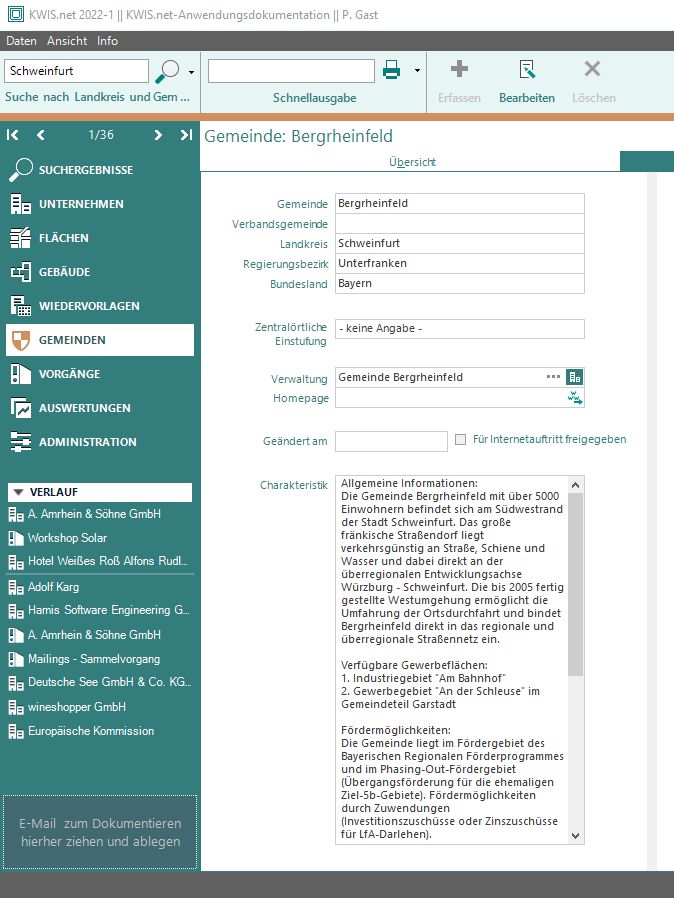Switch to the Übersicht tab
Image resolution: width=674 pixels, height=898 pixels.
[x=412, y=162]
